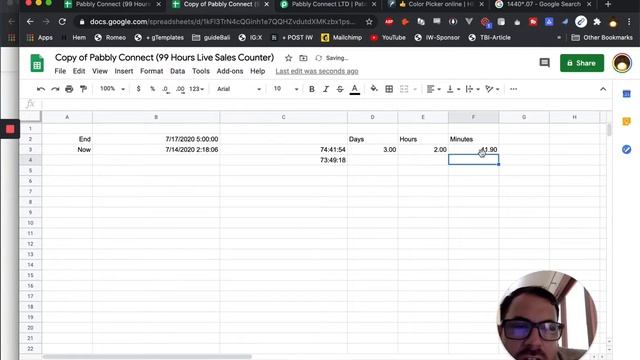Select column F header

click(x=473, y=117)
